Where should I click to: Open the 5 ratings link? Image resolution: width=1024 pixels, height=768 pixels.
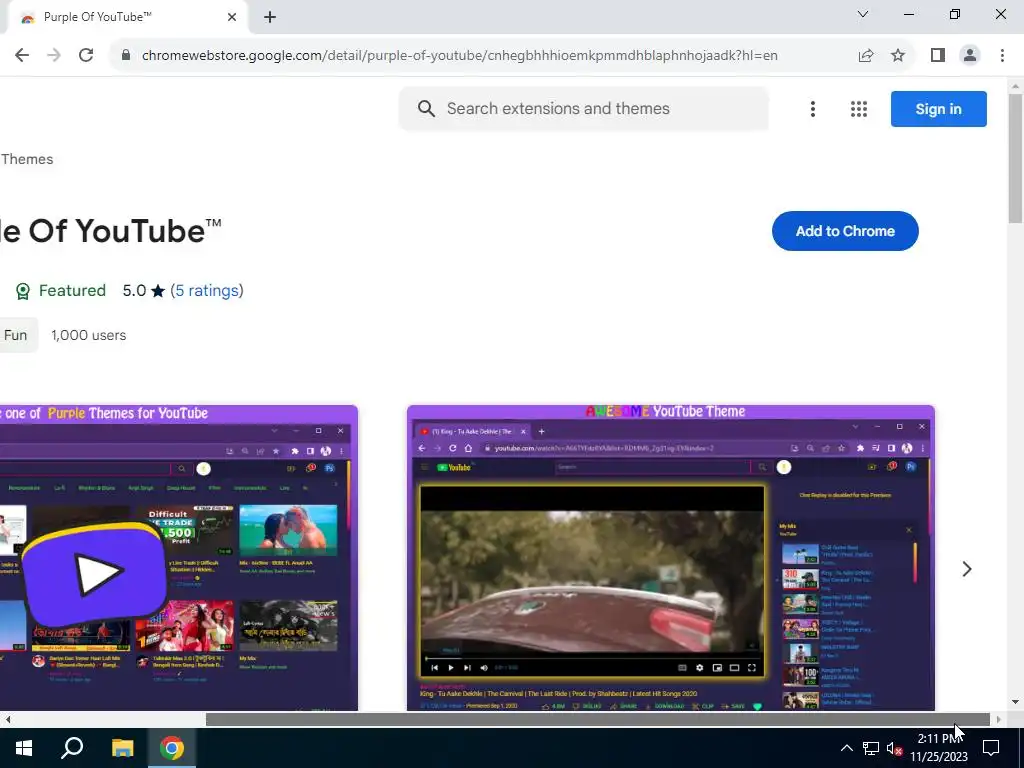pos(207,291)
